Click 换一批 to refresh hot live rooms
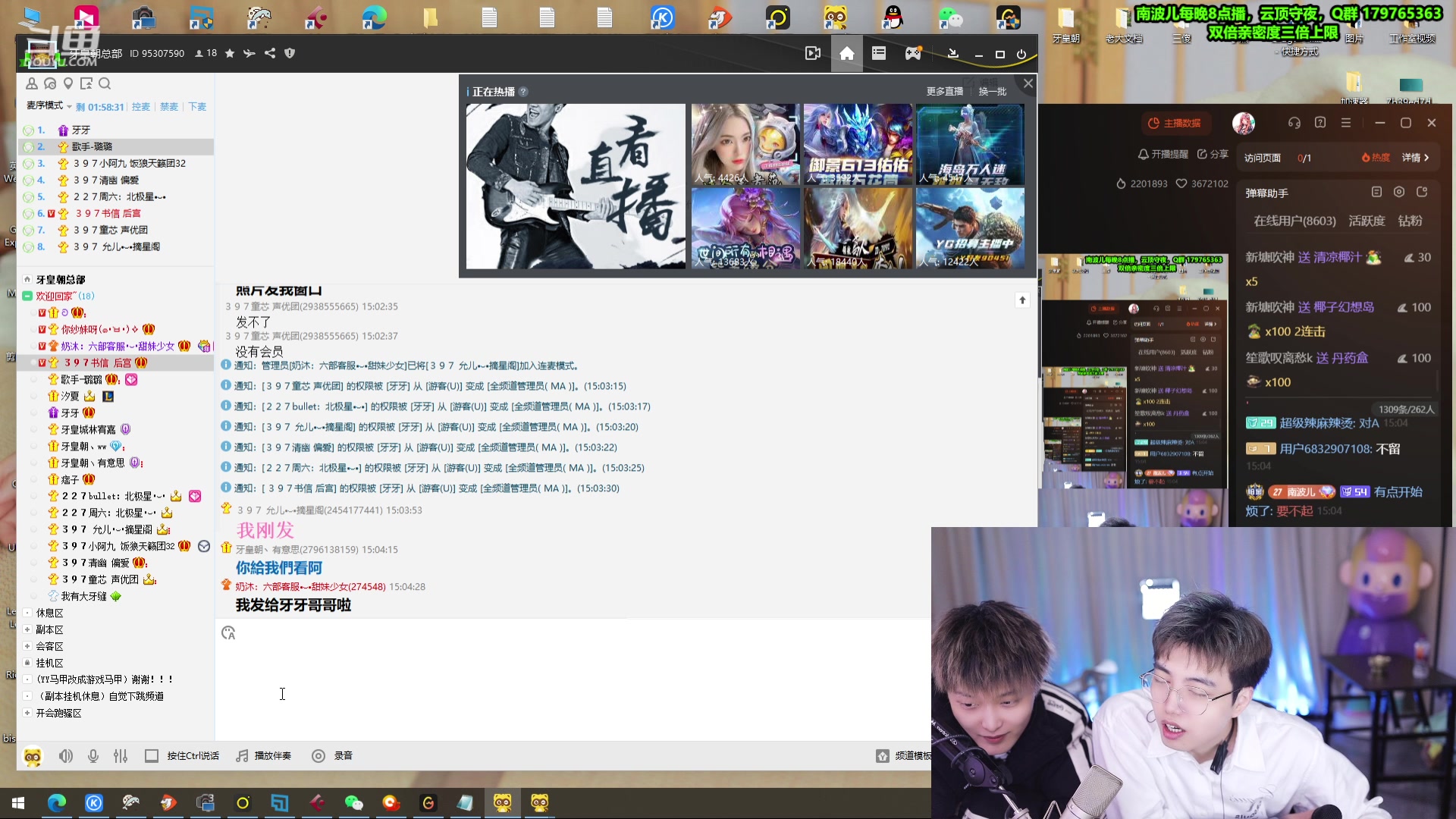Viewport: 1456px width, 819px height. 991,91
